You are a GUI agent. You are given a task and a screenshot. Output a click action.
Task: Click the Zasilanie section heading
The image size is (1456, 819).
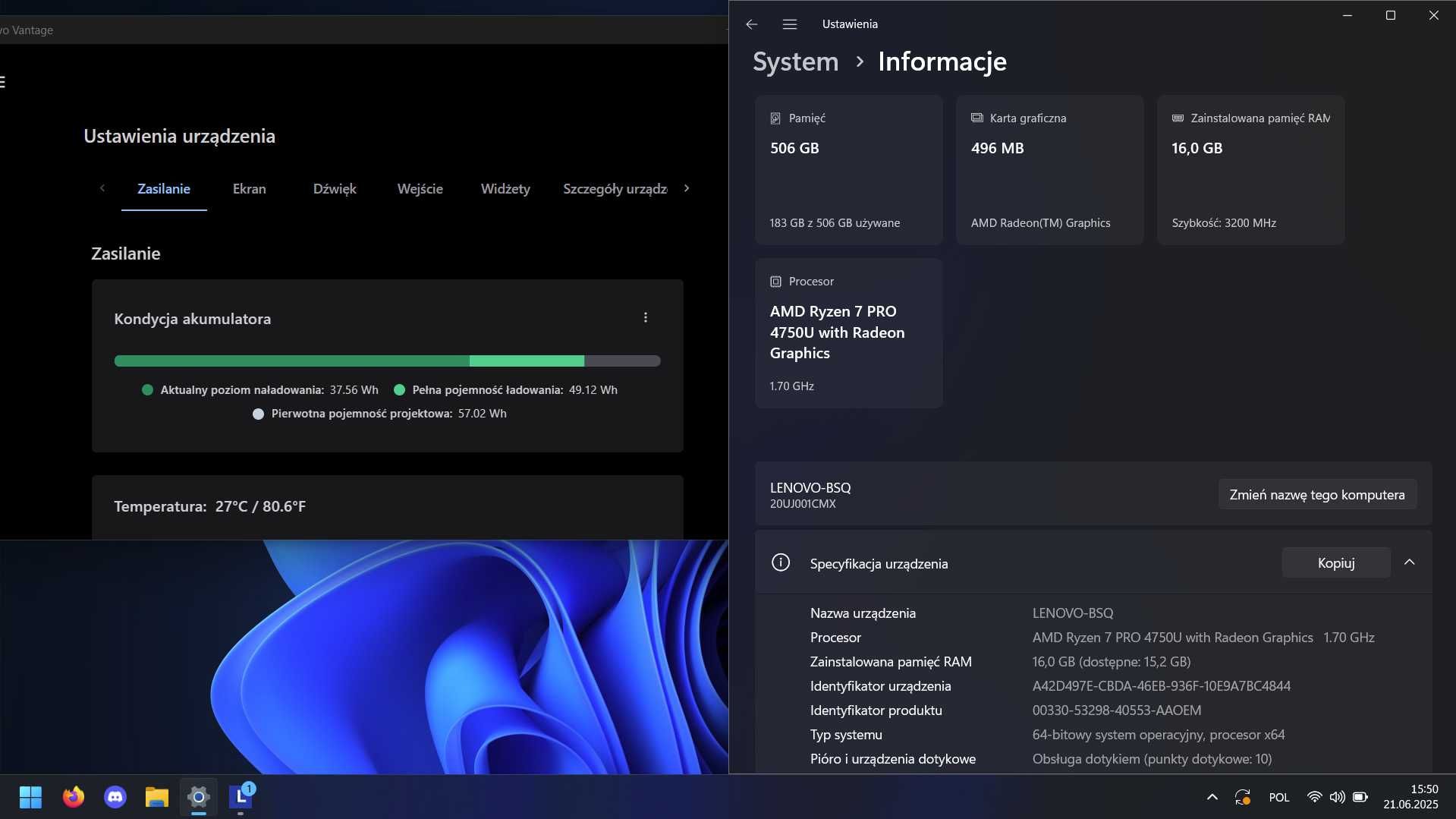pos(126,254)
